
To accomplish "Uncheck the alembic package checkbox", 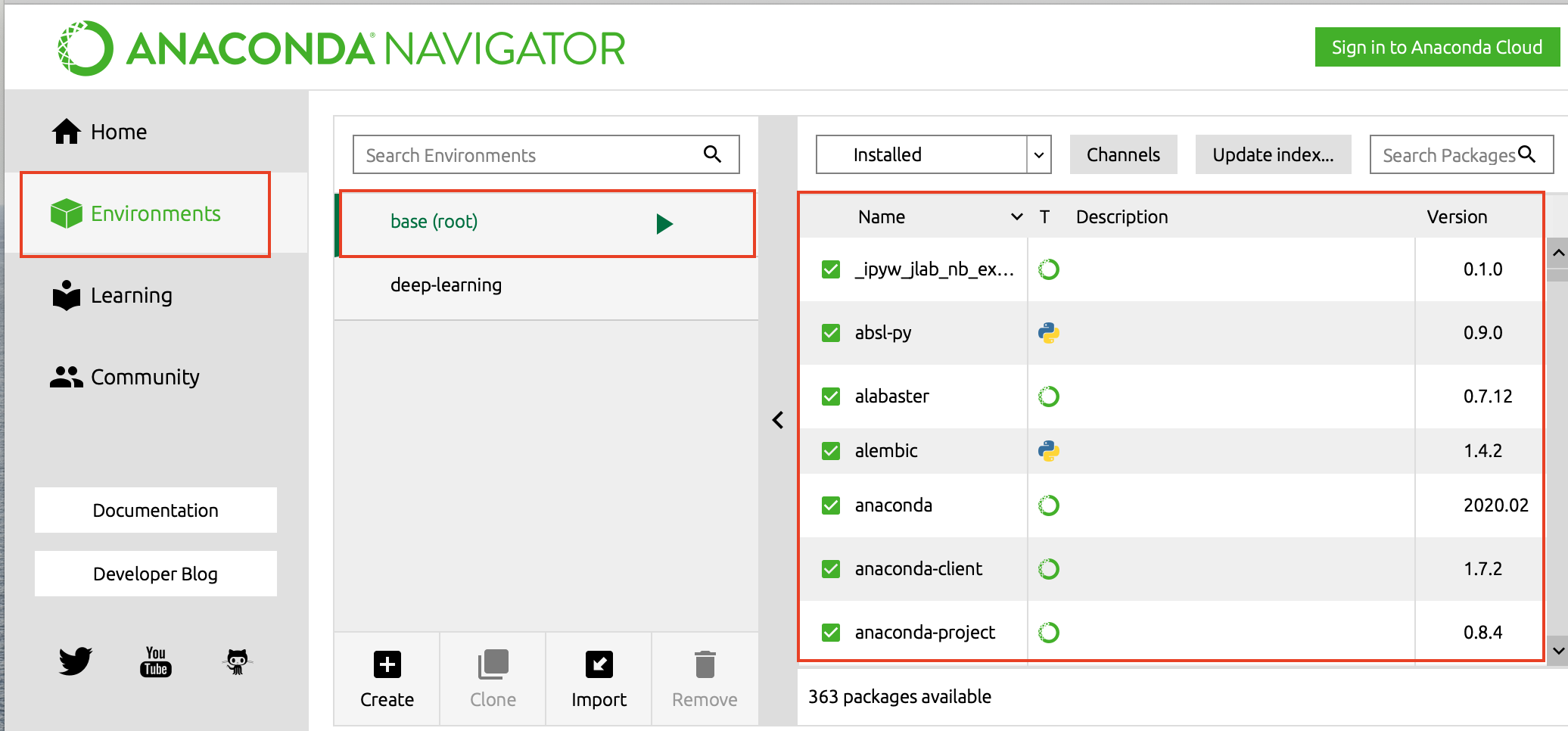I will [830, 450].
